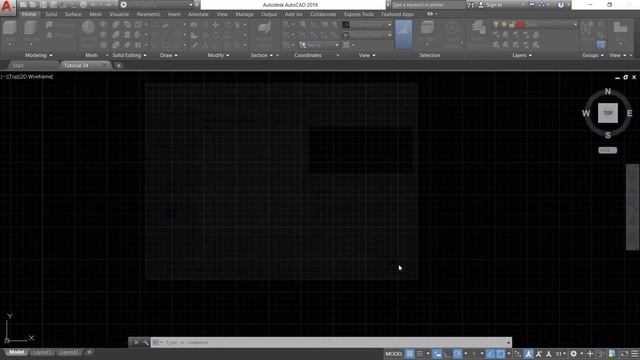Screen dimensions: 640x360
Task: Click the status bar workspace switching gear
Action: pyautogui.click(x=573, y=354)
